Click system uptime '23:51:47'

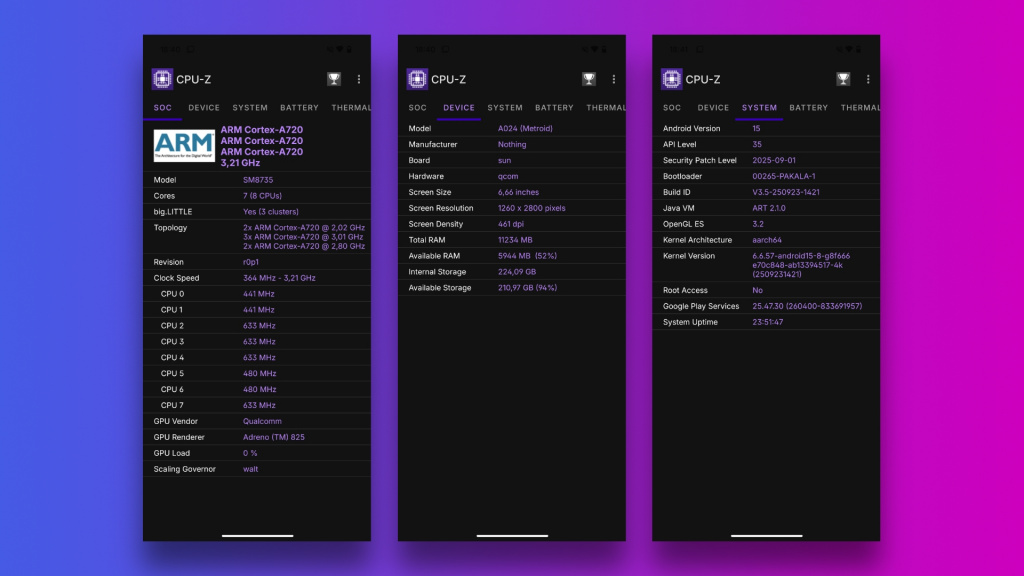pyautogui.click(x=767, y=322)
